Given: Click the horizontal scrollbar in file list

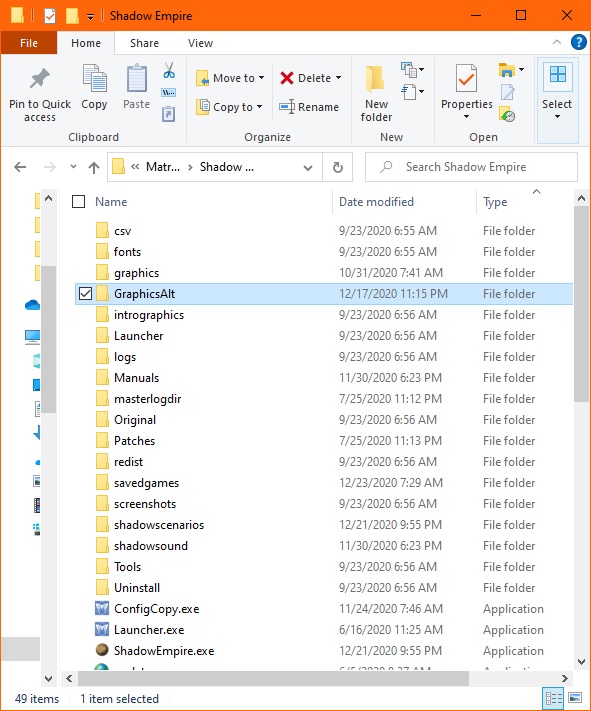Looking at the screenshot, I should [273, 678].
